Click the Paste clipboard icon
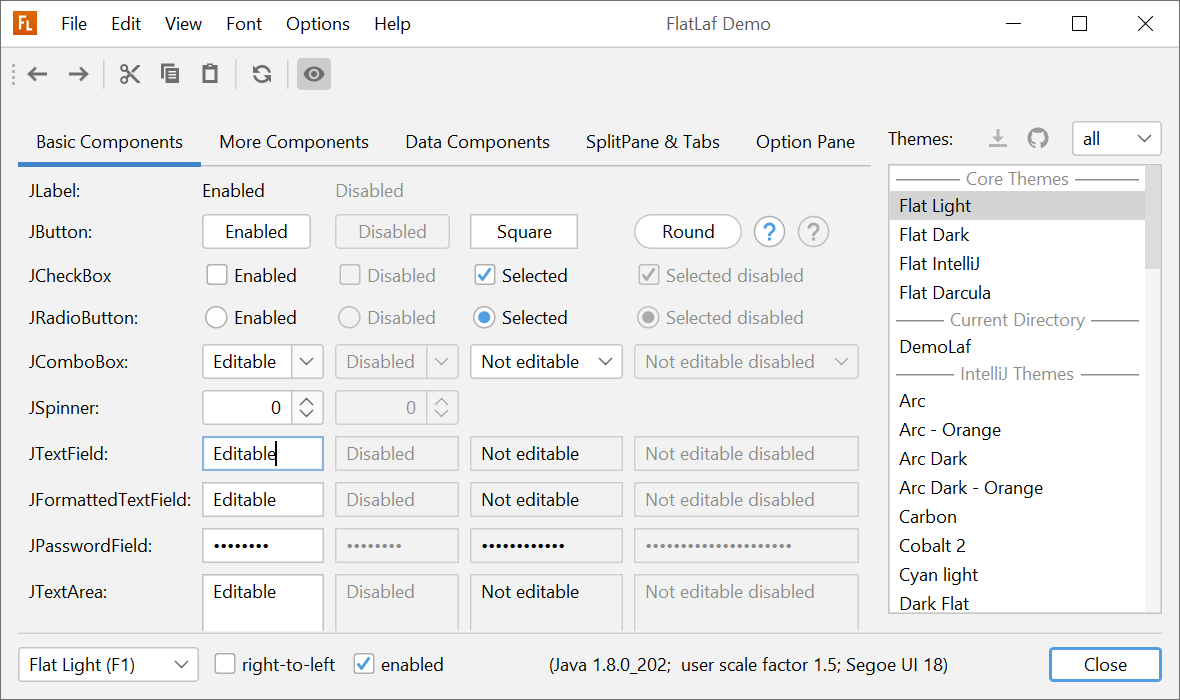Image resolution: width=1180 pixels, height=700 pixels. pyautogui.click(x=210, y=74)
